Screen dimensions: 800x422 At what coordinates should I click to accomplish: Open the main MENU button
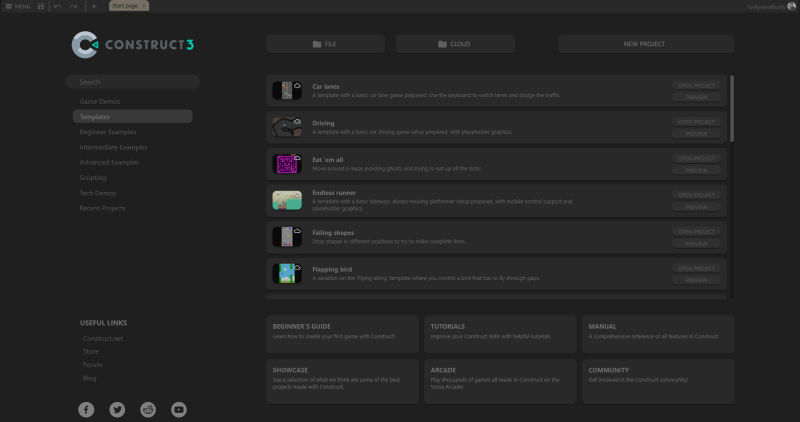pos(17,6)
